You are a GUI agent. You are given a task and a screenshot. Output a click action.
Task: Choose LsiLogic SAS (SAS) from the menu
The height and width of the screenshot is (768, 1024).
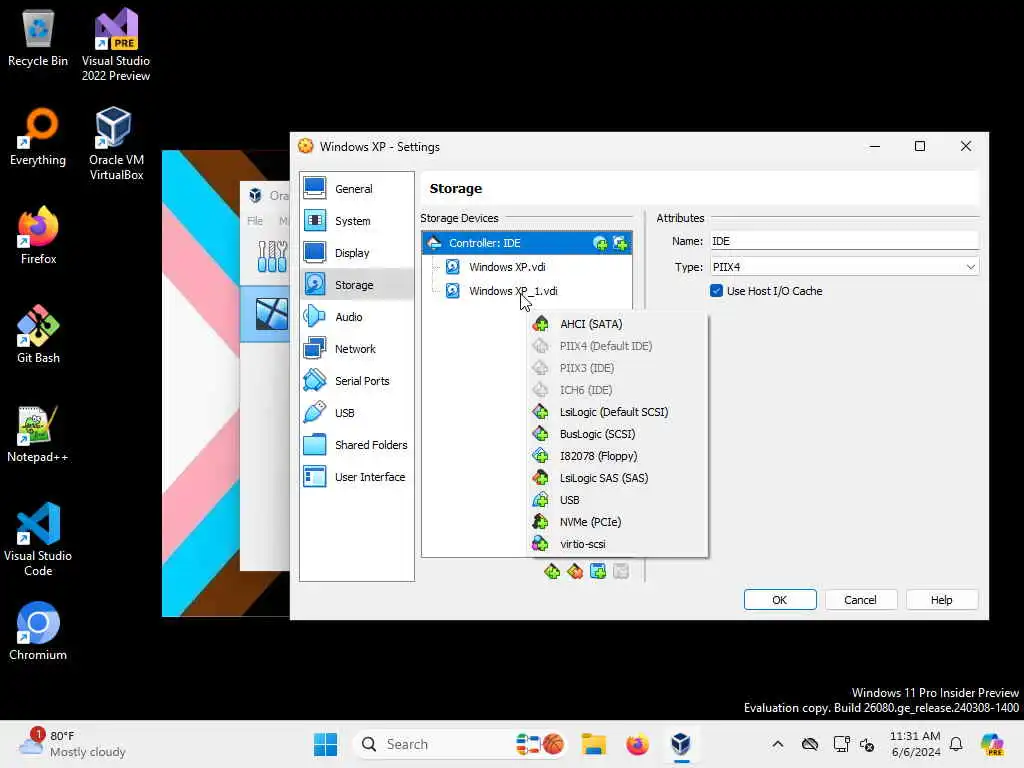coord(617,478)
